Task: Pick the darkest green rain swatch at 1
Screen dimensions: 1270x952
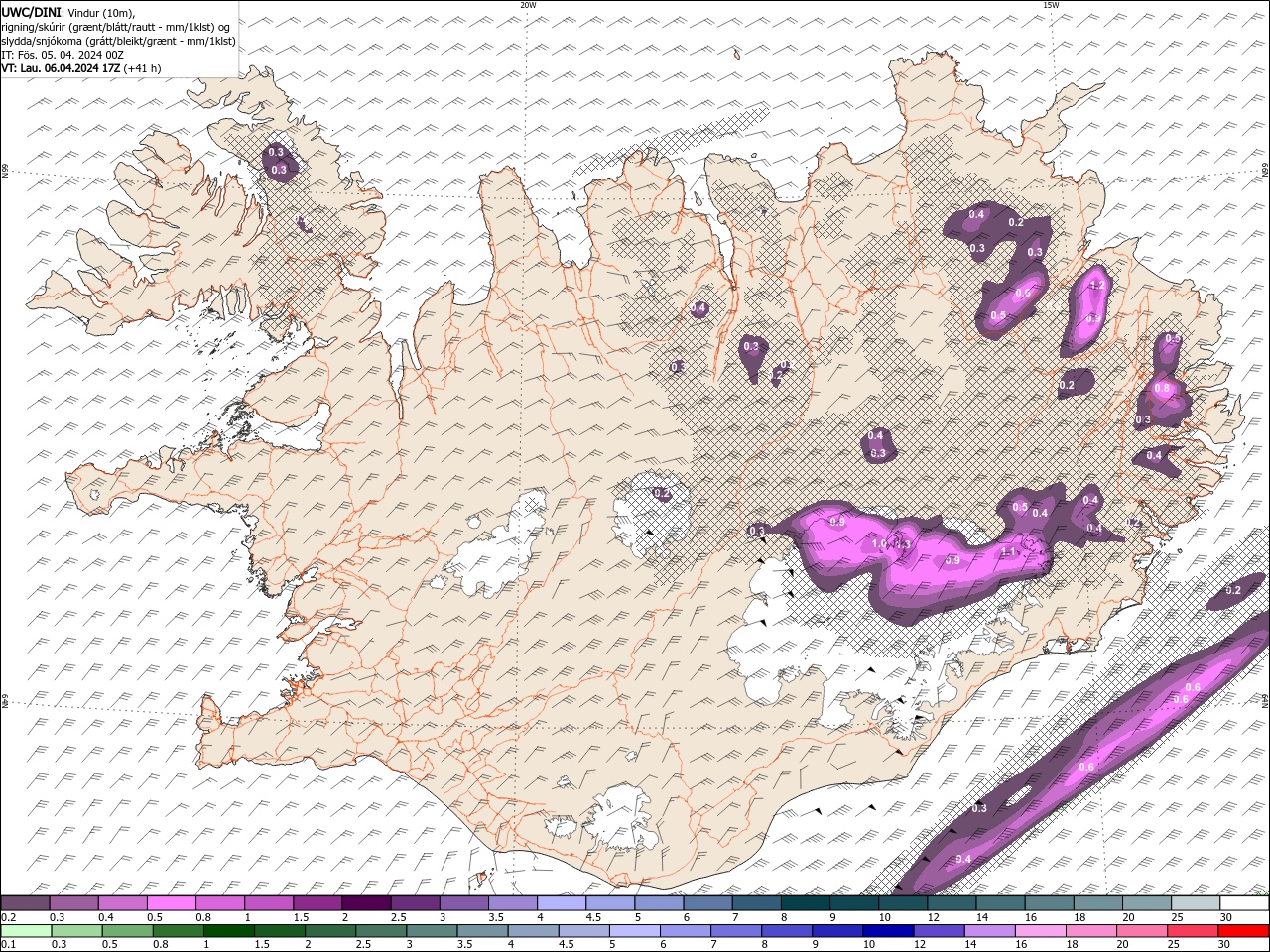Action: (228, 931)
